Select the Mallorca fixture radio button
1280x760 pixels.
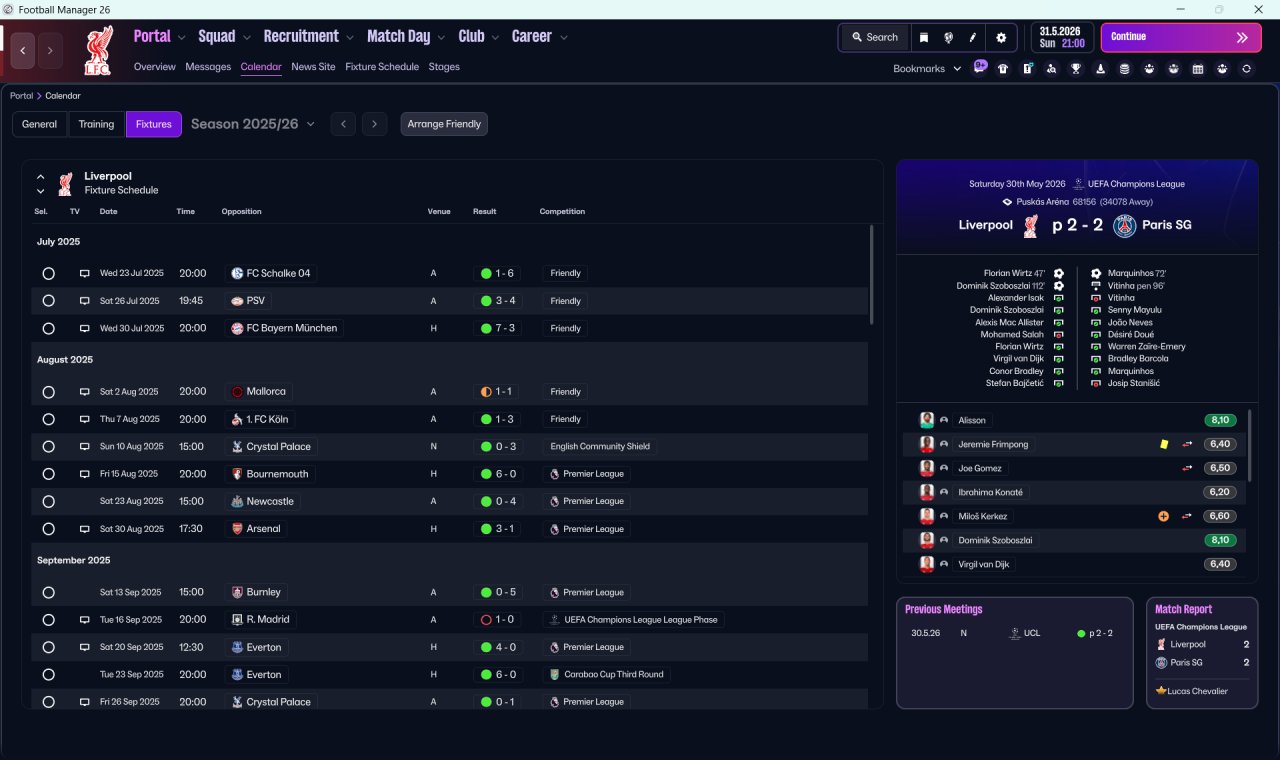click(x=48, y=392)
